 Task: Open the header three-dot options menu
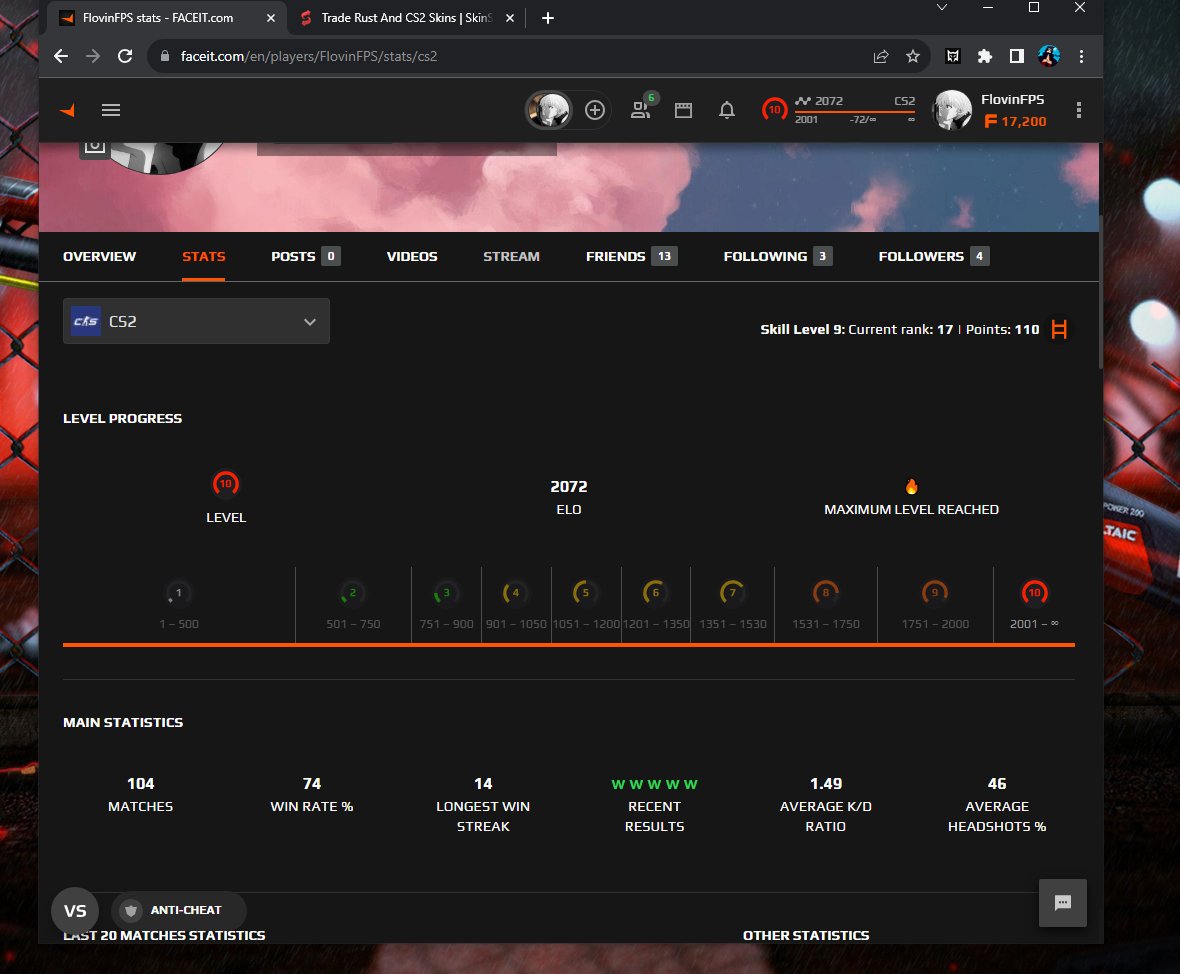pos(1078,111)
